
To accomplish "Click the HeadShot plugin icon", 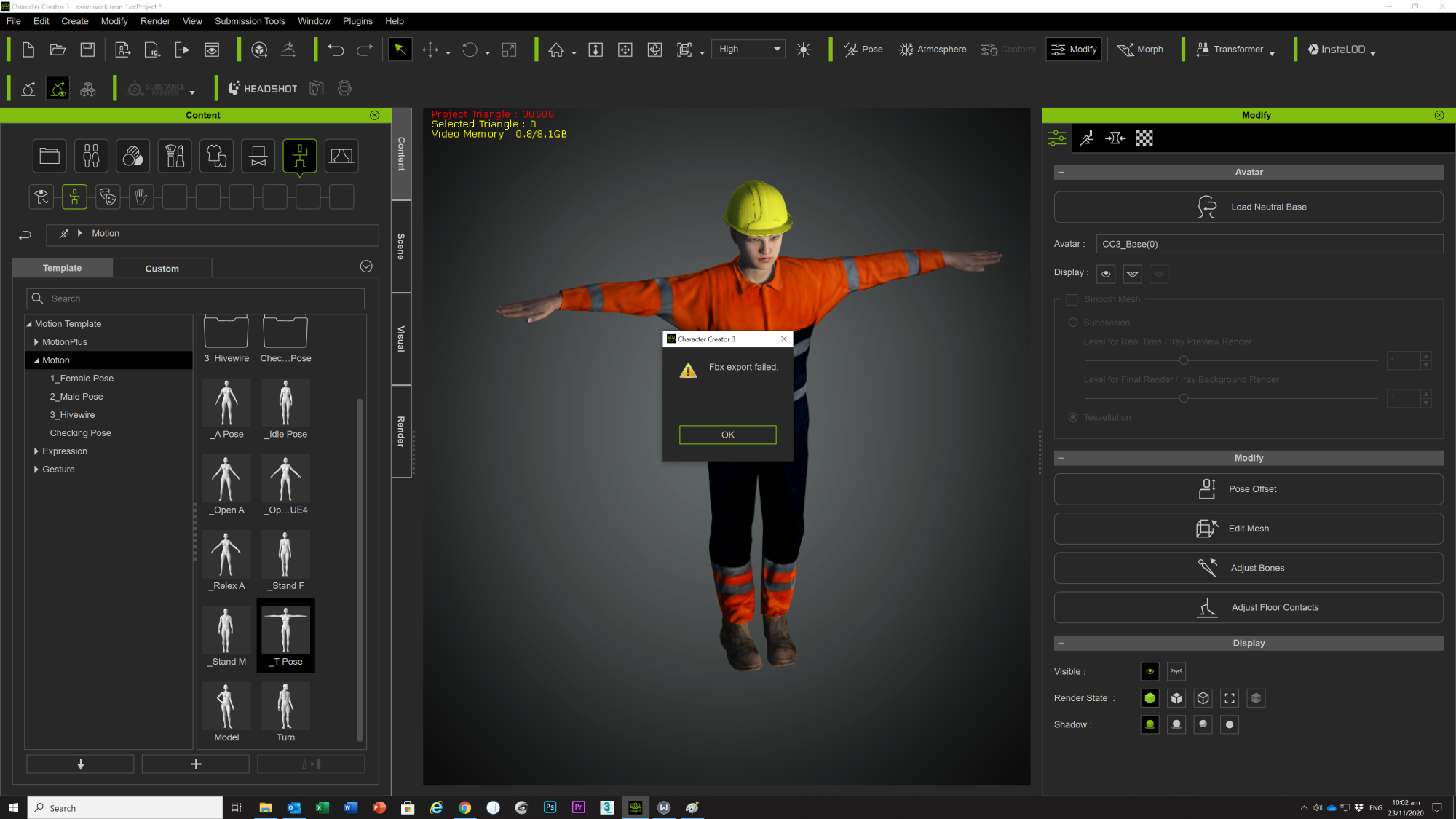I will (263, 88).
